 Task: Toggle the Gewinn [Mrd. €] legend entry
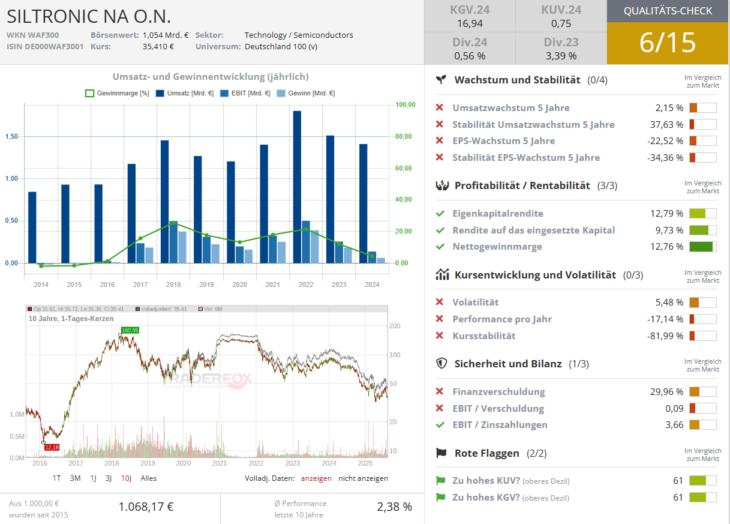(x=306, y=93)
